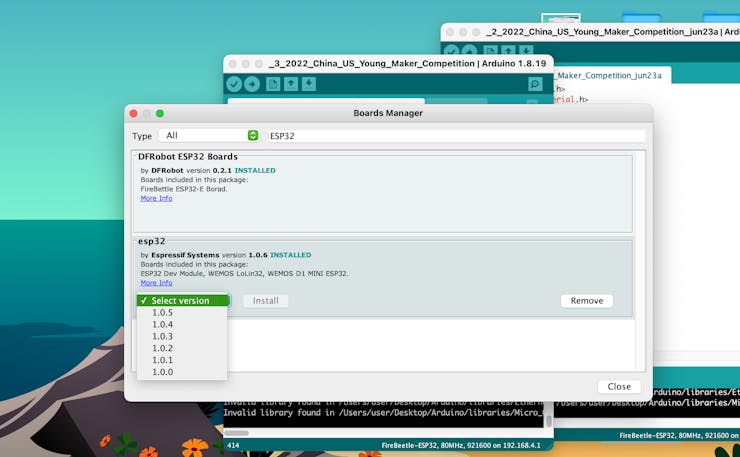Viewport: 740px width, 457px height.
Task: Click the Type label in Boards Manager
Action: (x=142, y=136)
